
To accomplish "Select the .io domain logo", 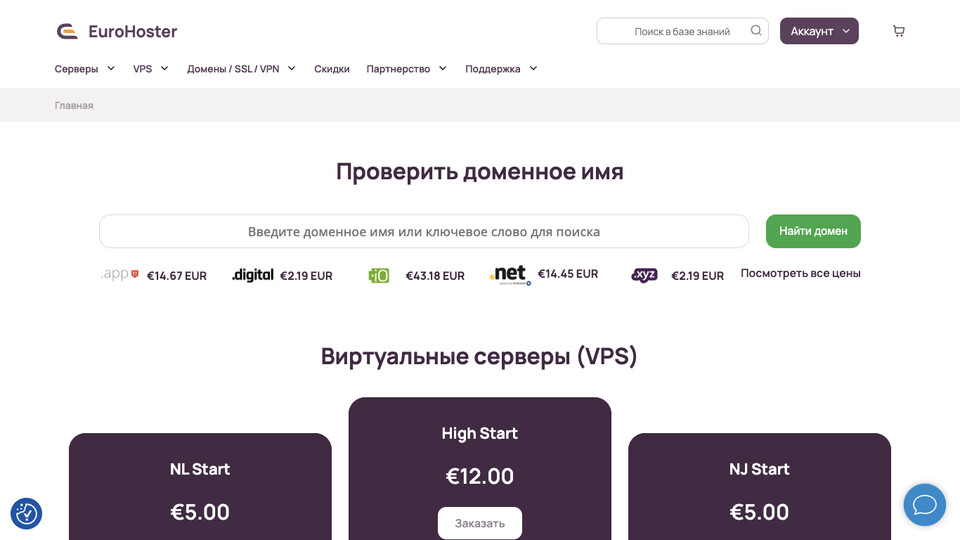I will click(378, 276).
